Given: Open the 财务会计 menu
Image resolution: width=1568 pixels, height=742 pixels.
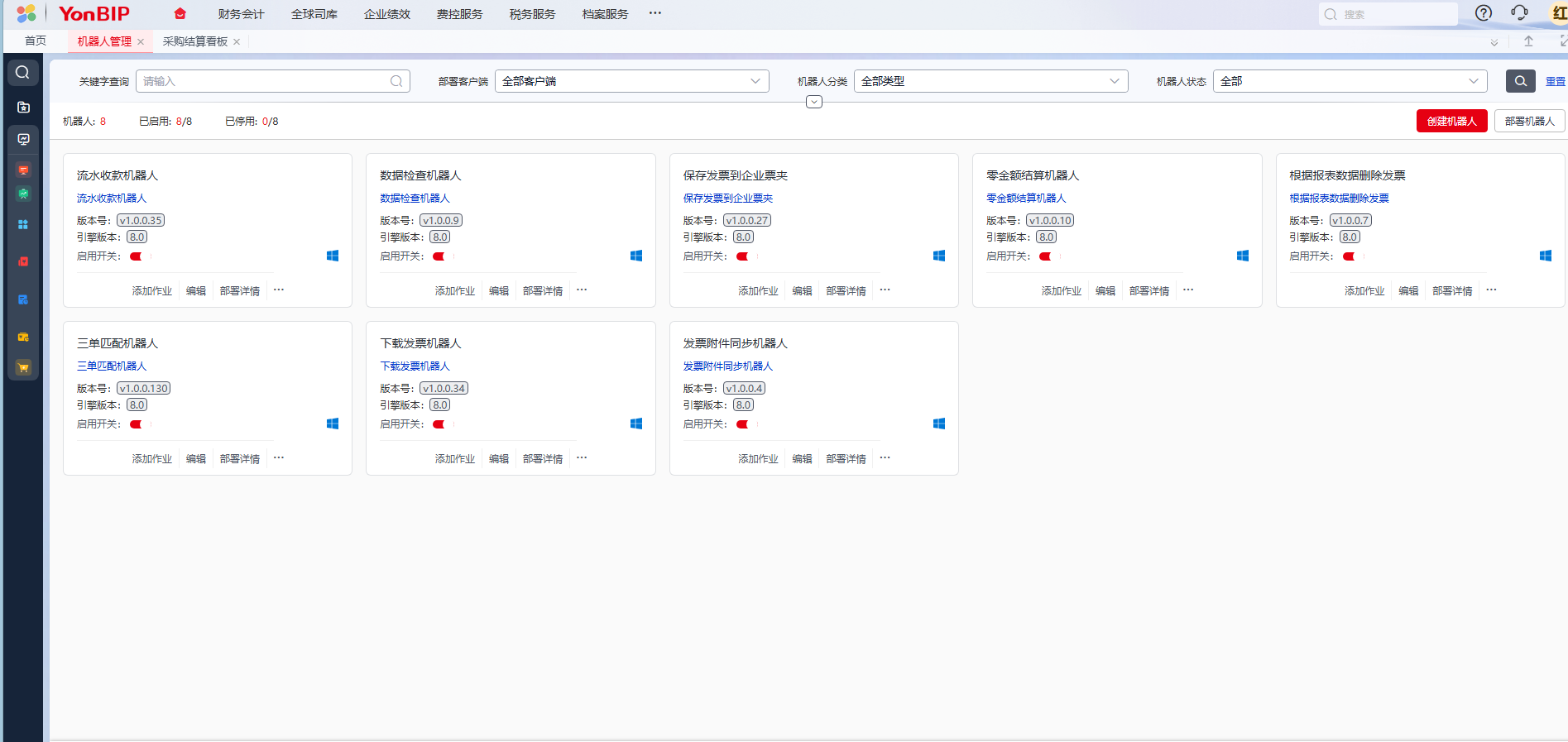Looking at the screenshot, I should tap(241, 14).
